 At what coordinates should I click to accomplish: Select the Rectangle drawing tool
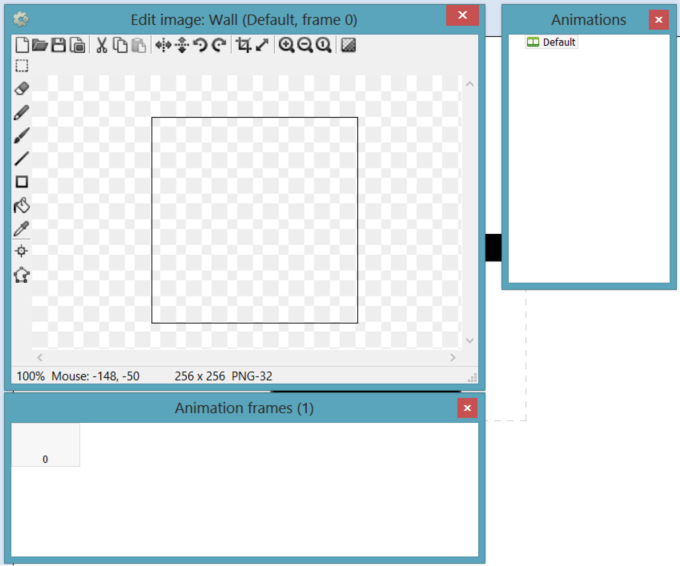pos(22,182)
